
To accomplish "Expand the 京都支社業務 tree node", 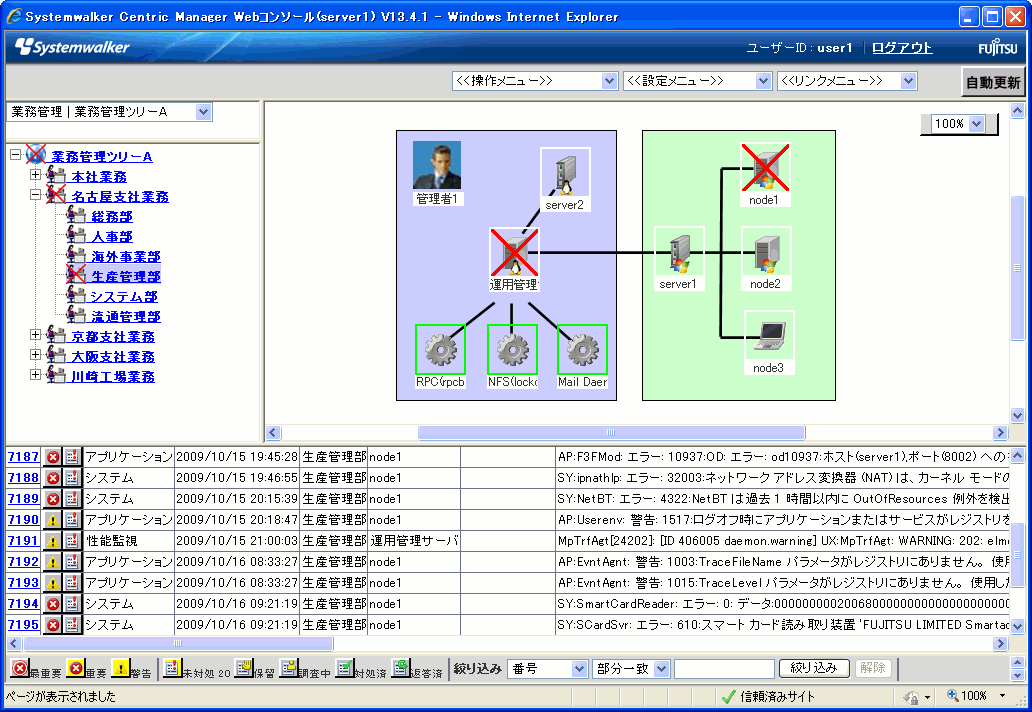I will pyautogui.click(x=36, y=335).
